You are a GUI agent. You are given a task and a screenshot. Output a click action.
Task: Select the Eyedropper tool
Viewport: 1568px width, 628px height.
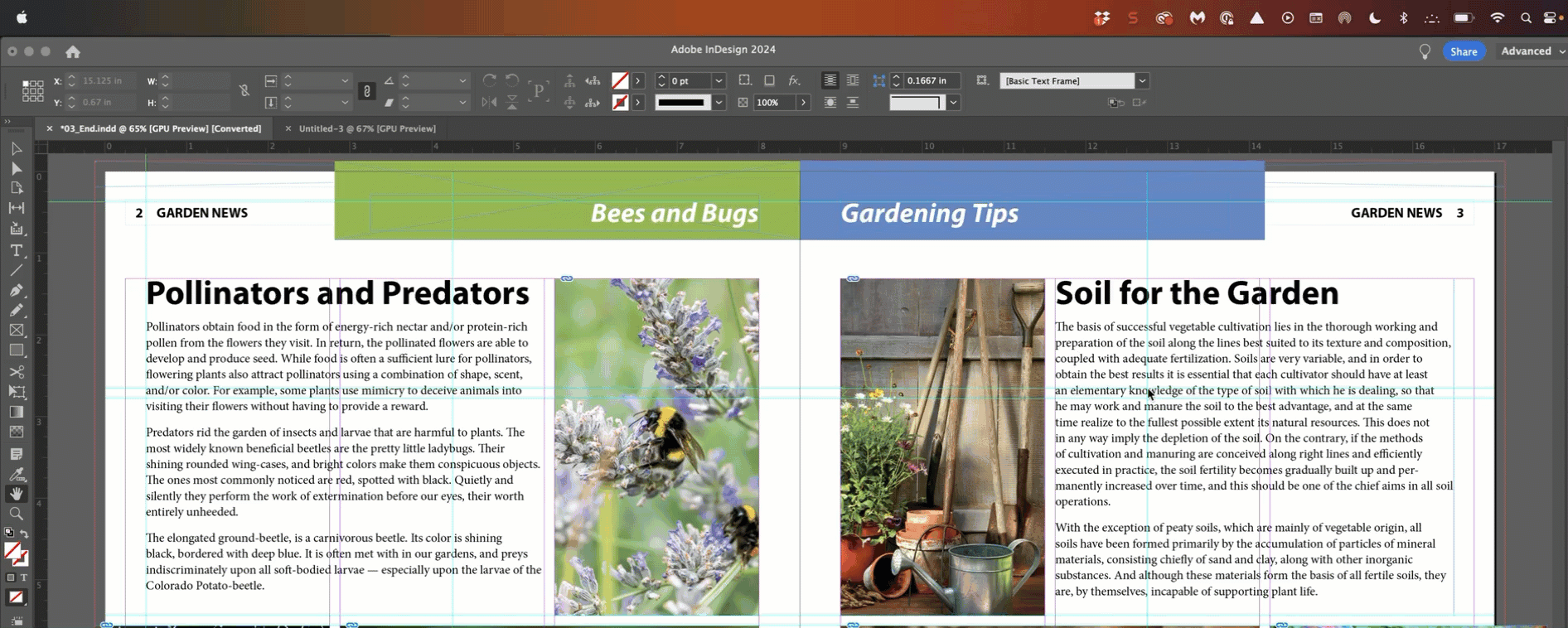point(16,475)
